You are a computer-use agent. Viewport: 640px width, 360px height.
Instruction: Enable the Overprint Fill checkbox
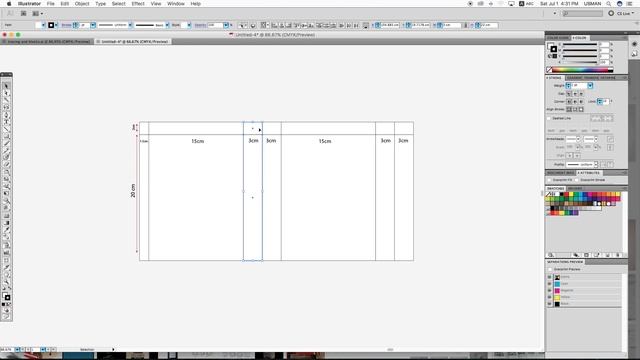(x=549, y=180)
